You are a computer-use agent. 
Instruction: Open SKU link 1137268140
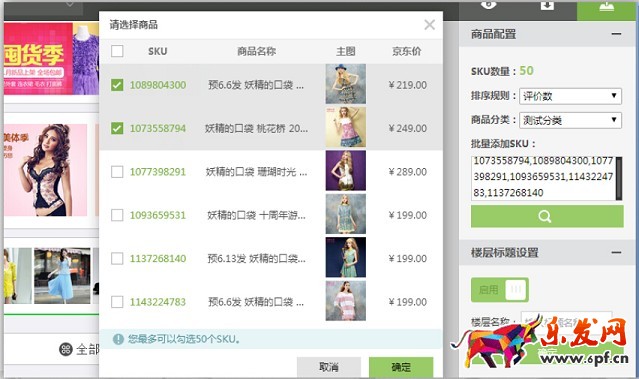pyautogui.click(x=158, y=258)
